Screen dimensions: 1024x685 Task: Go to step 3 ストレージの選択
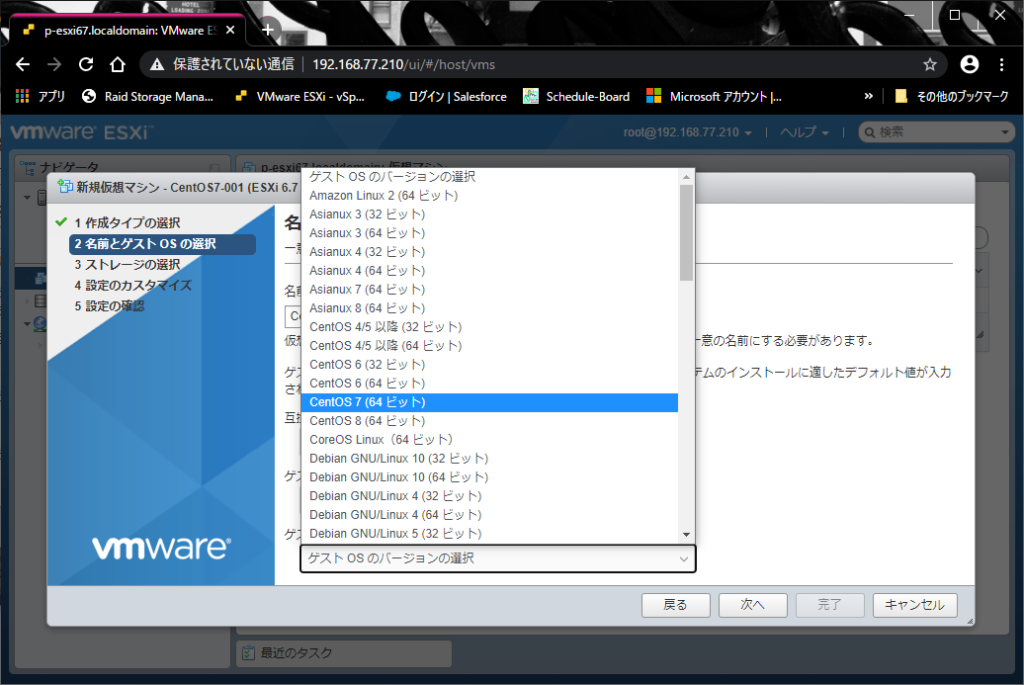tap(127, 264)
